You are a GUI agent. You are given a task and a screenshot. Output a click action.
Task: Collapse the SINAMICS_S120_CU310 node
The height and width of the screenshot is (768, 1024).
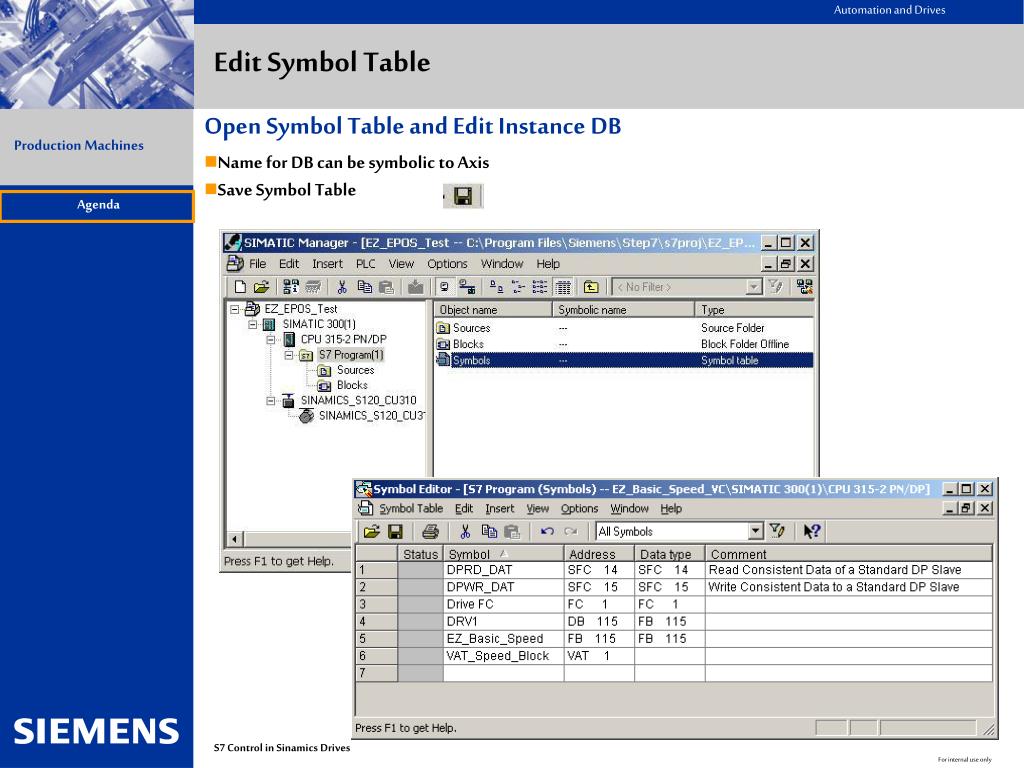(x=271, y=401)
